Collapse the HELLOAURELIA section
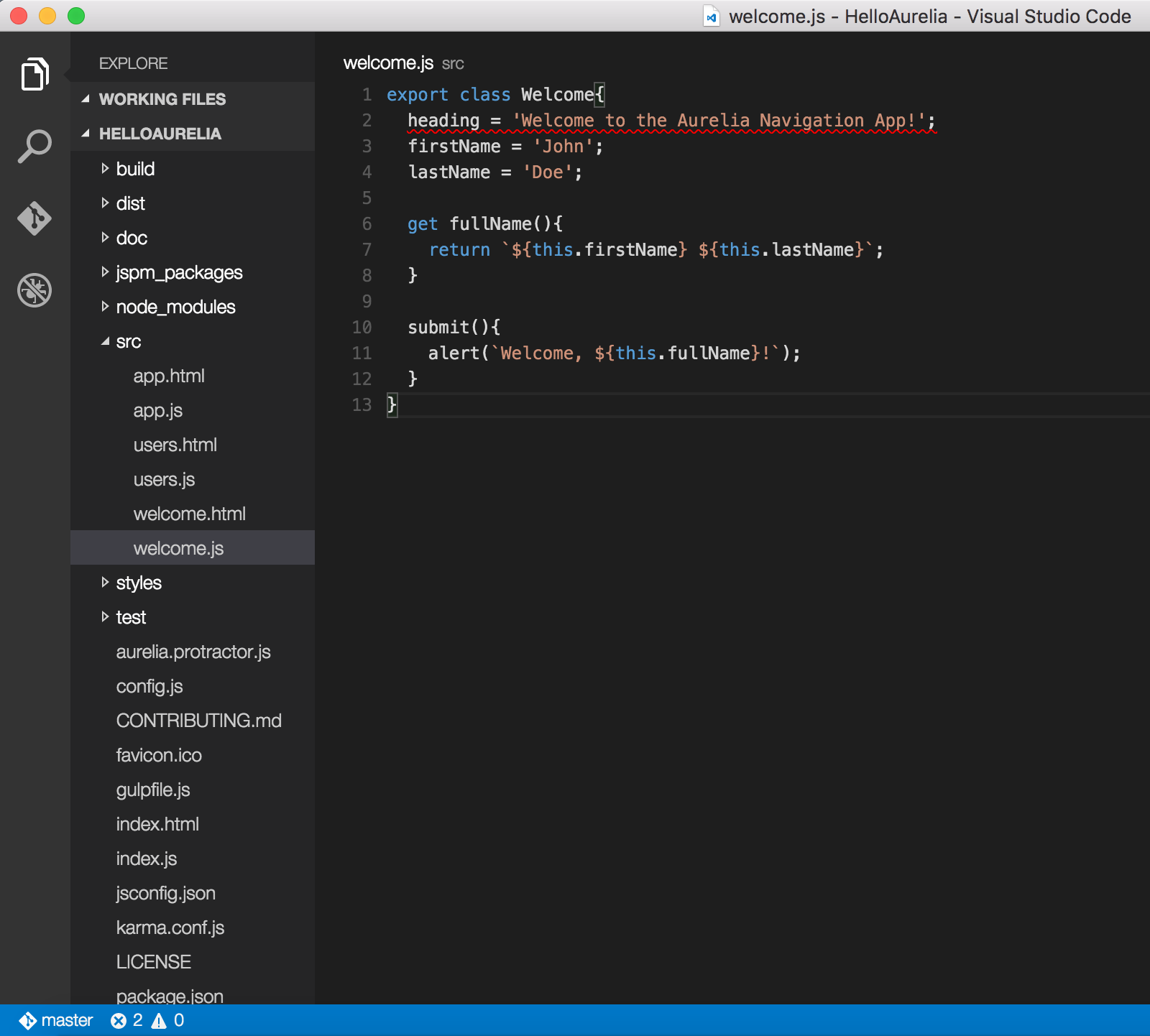1150x1036 pixels. 86,134
